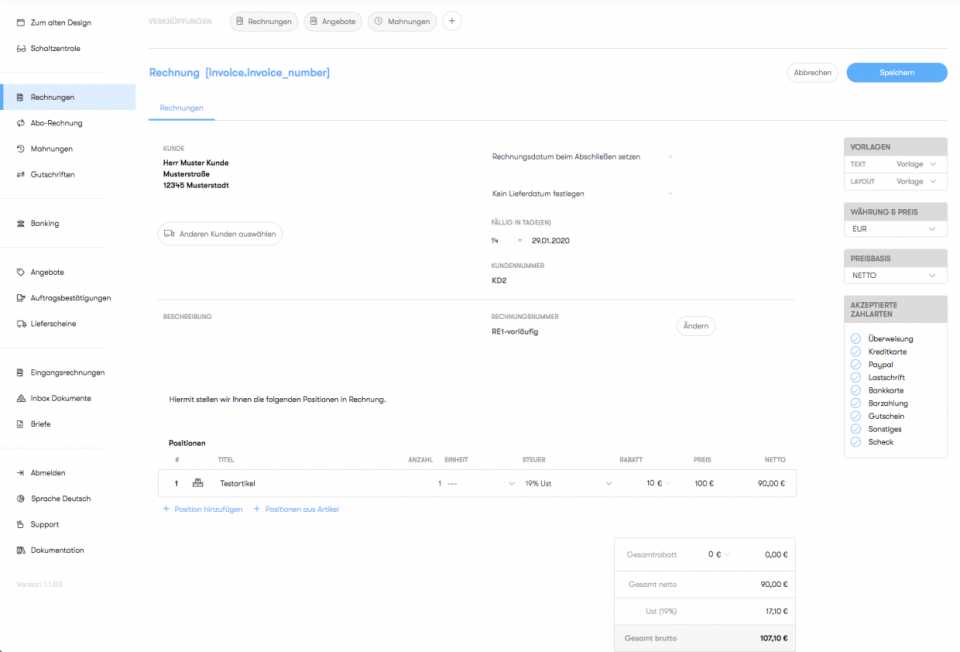
Task: Switch to the Angebote tab at the top
Action: click(x=333, y=20)
